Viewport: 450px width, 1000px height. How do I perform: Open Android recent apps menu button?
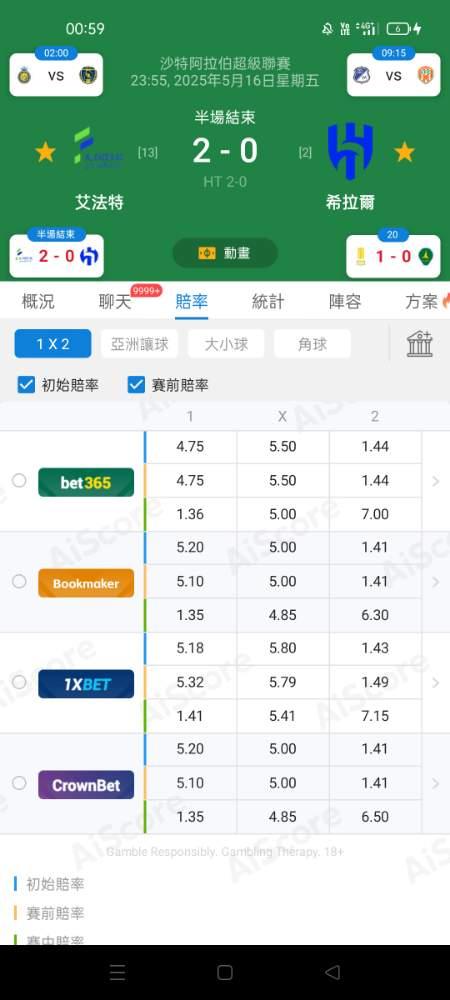(117, 972)
